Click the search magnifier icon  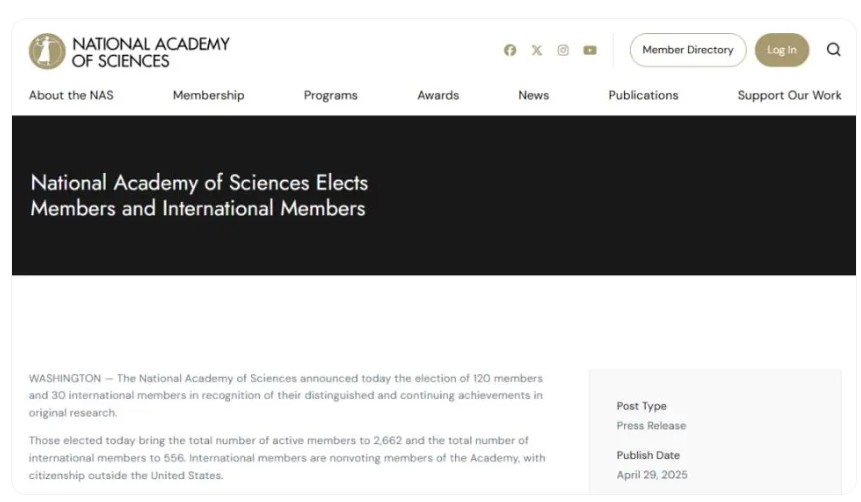pos(834,49)
